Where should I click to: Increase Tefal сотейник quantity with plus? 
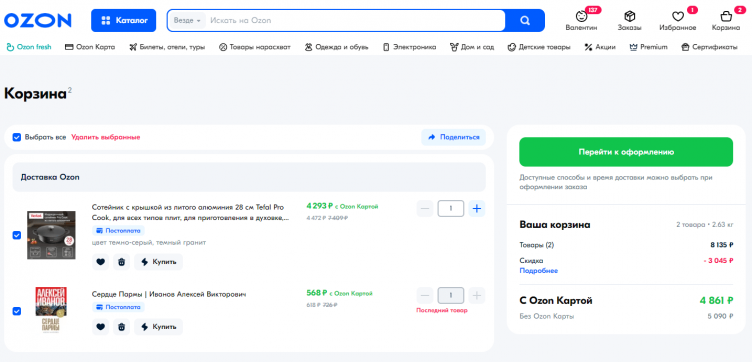(x=477, y=209)
